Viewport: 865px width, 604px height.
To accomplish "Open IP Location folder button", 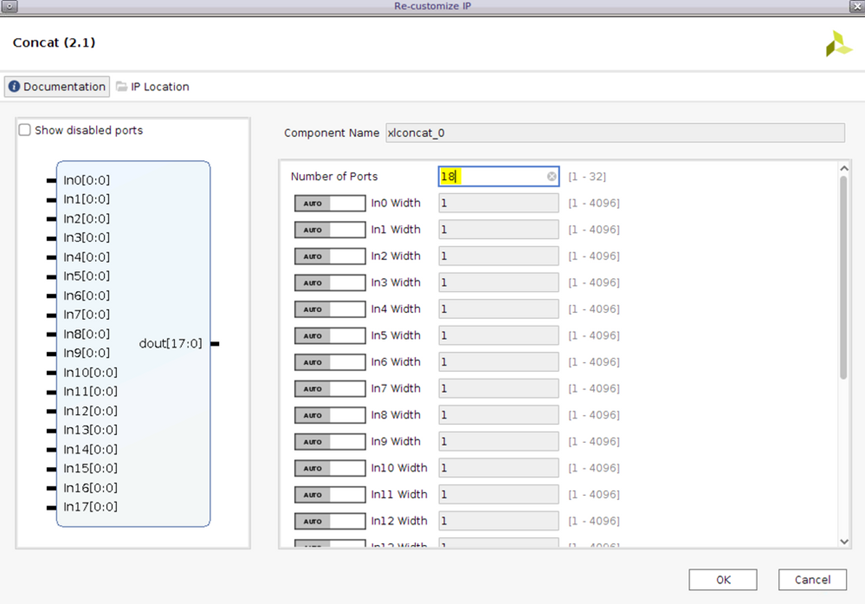I will point(152,87).
